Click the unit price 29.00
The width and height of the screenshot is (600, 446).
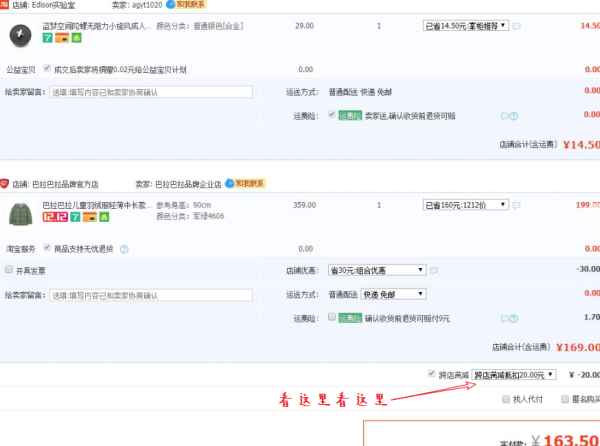click(x=305, y=26)
